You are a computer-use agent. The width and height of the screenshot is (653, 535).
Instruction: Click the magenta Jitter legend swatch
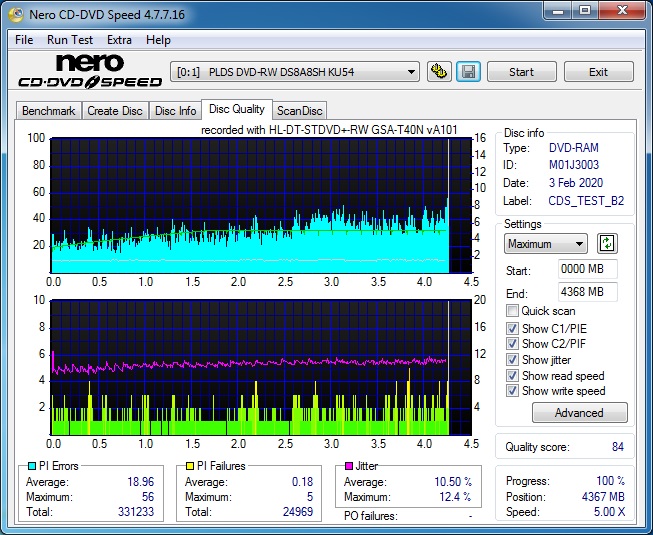[x=349, y=466]
